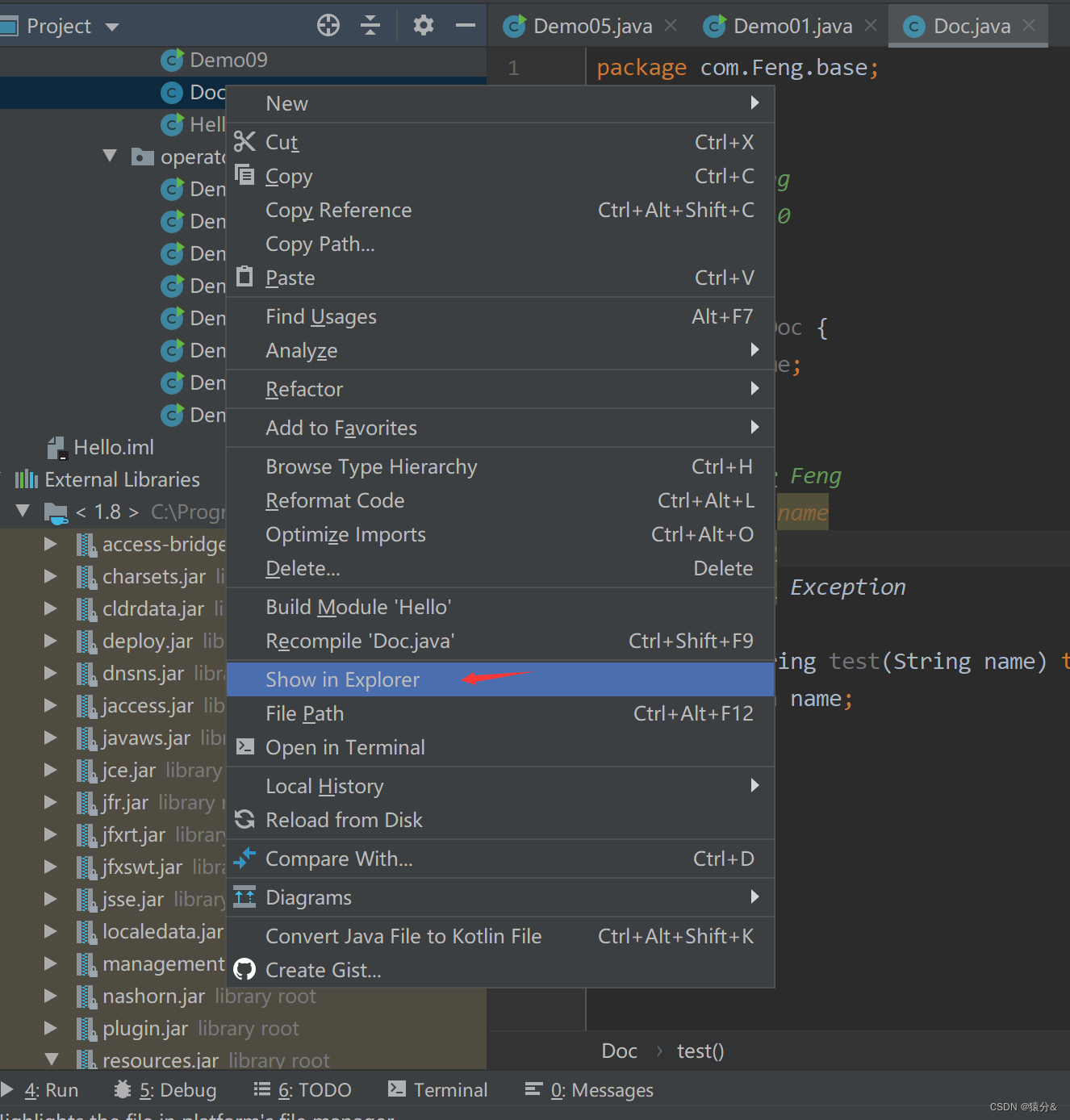Click "Doc" in the breadcrumb bar
Viewport: 1070px width, 1120px height.
(618, 1050)
